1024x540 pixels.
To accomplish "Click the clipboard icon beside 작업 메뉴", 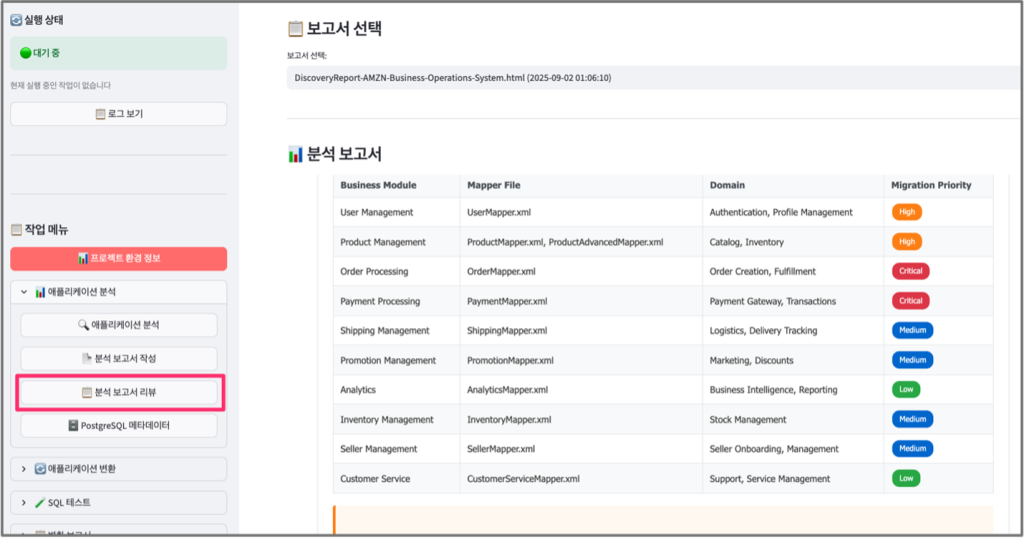I will pyautogui.click(x=16, y=229).
